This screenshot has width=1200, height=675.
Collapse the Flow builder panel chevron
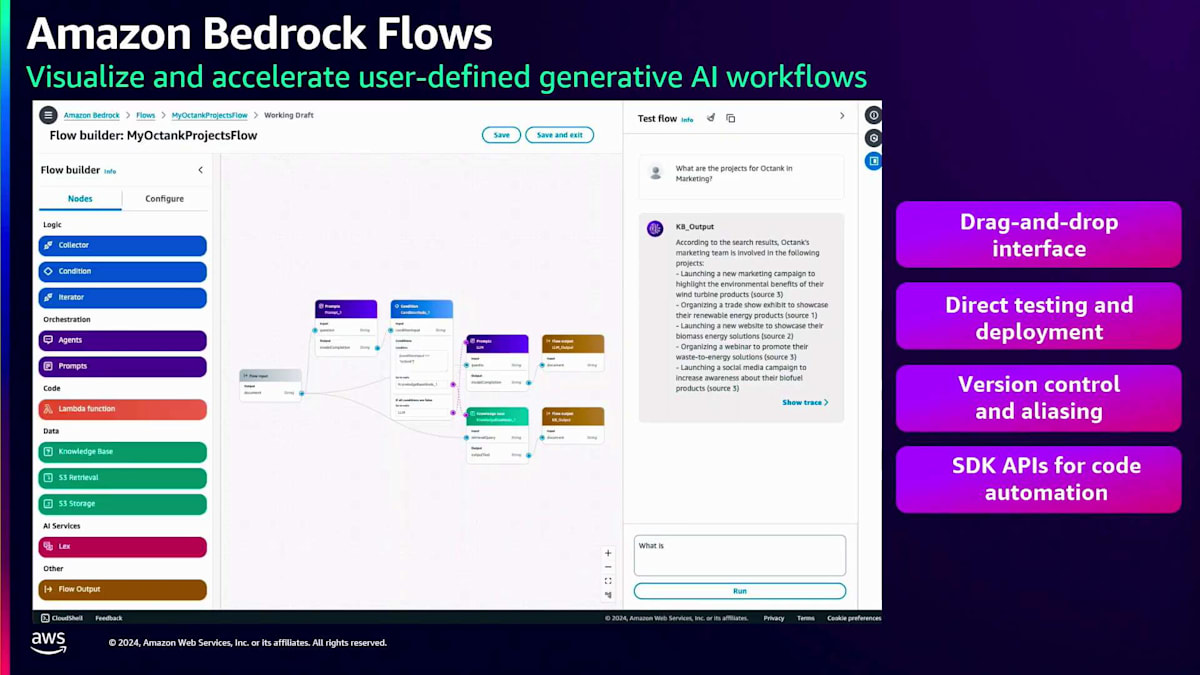coord(200,170)
